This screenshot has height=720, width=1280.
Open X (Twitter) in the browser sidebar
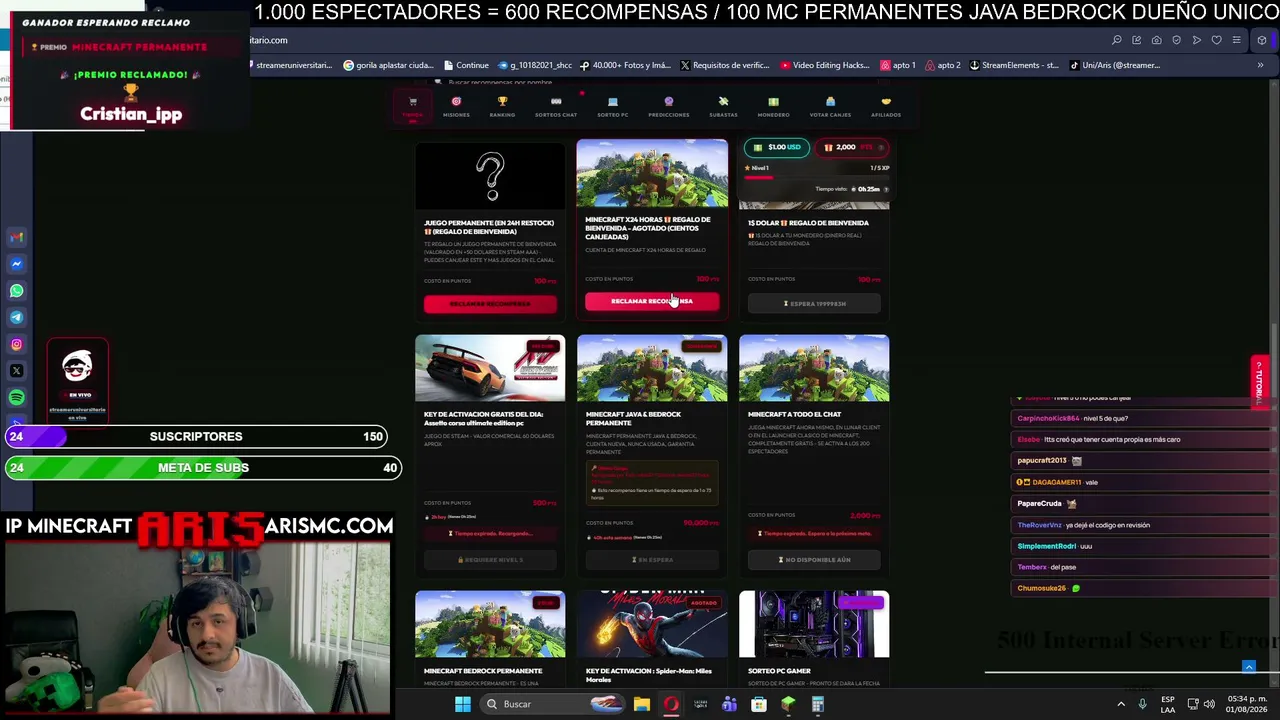coord(16,371)
